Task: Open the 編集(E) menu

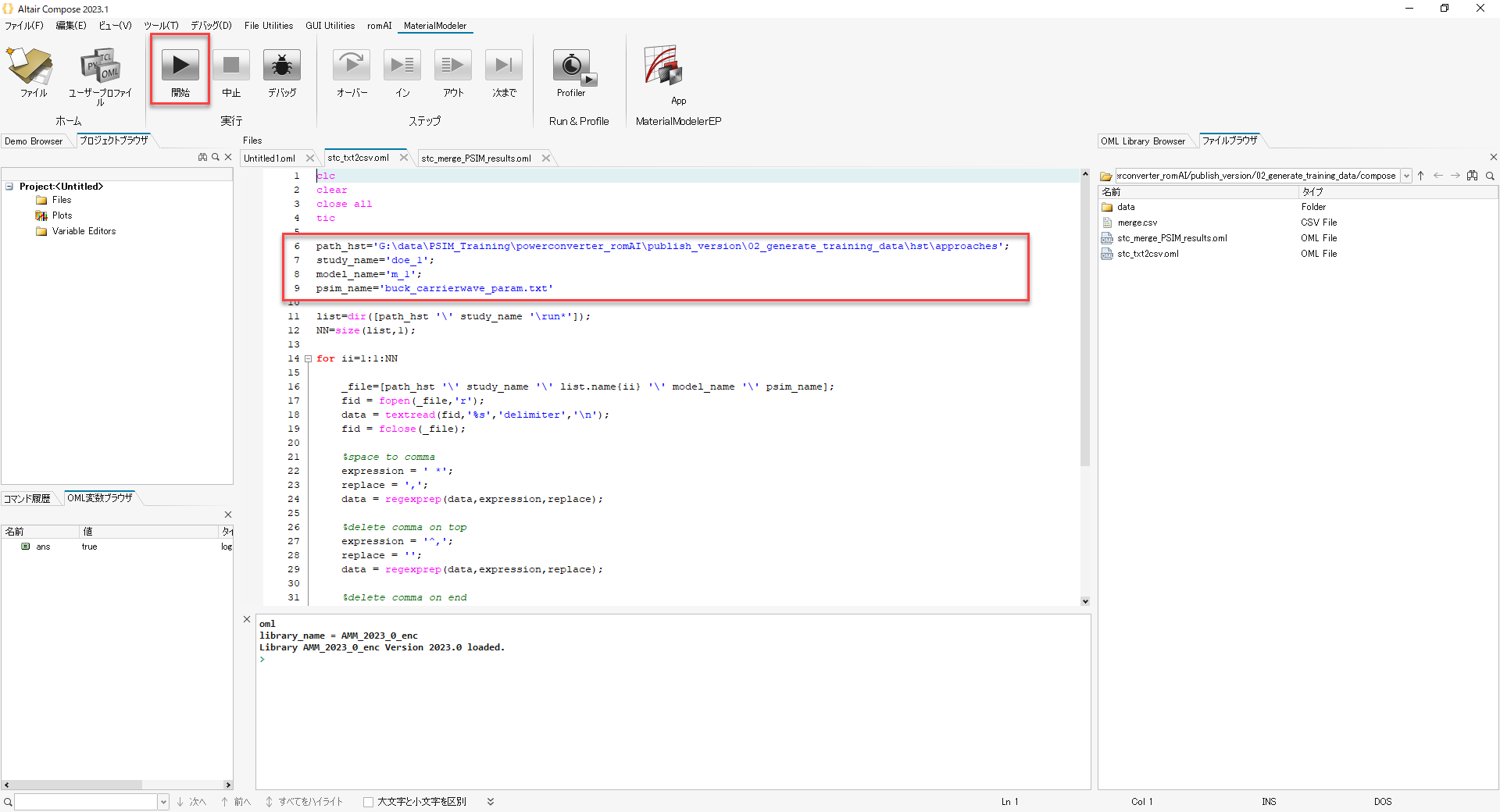Action: point(71,26)
